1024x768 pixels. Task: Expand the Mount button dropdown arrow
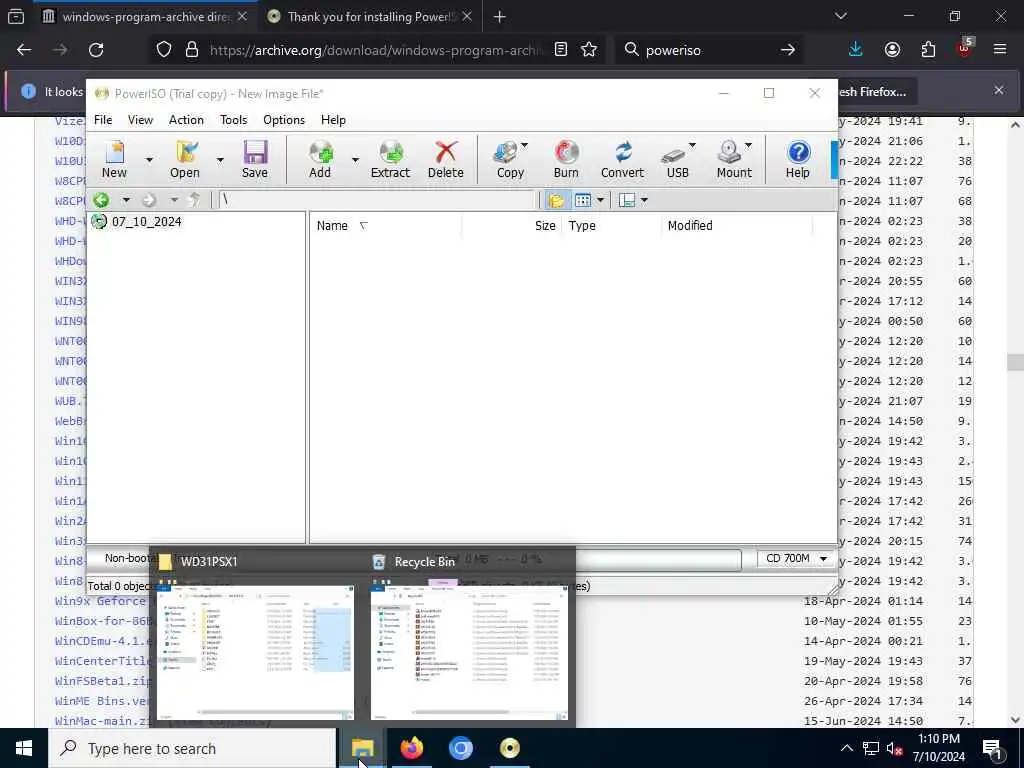click(748, 145)
